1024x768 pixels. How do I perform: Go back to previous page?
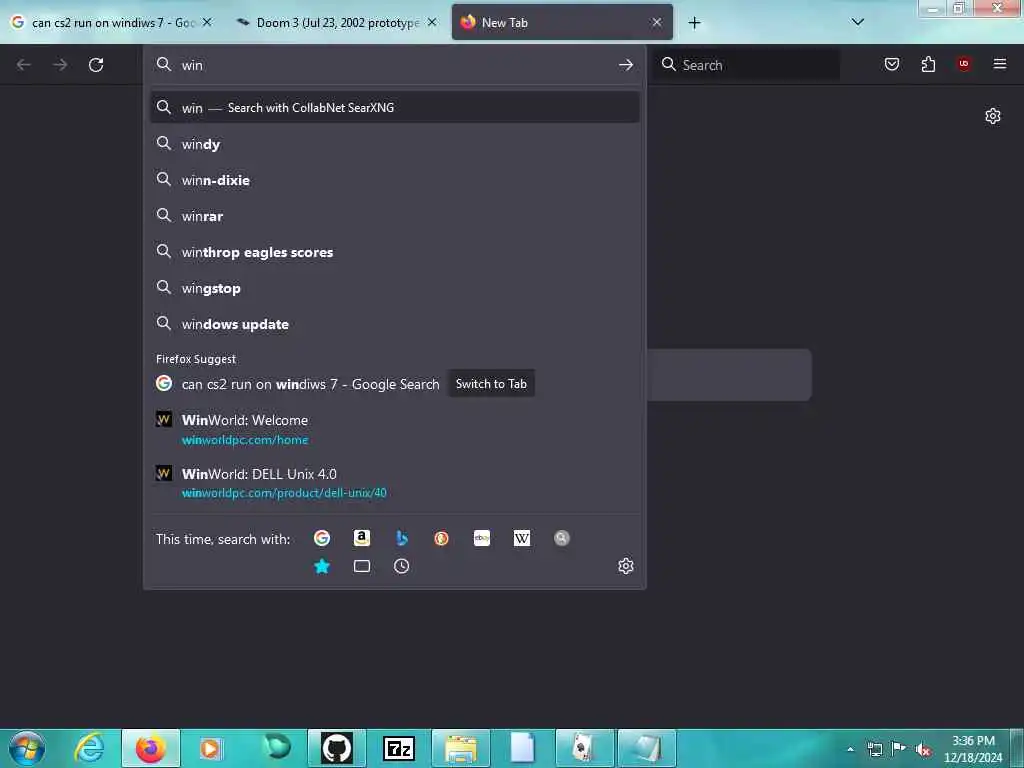[24, 65]
